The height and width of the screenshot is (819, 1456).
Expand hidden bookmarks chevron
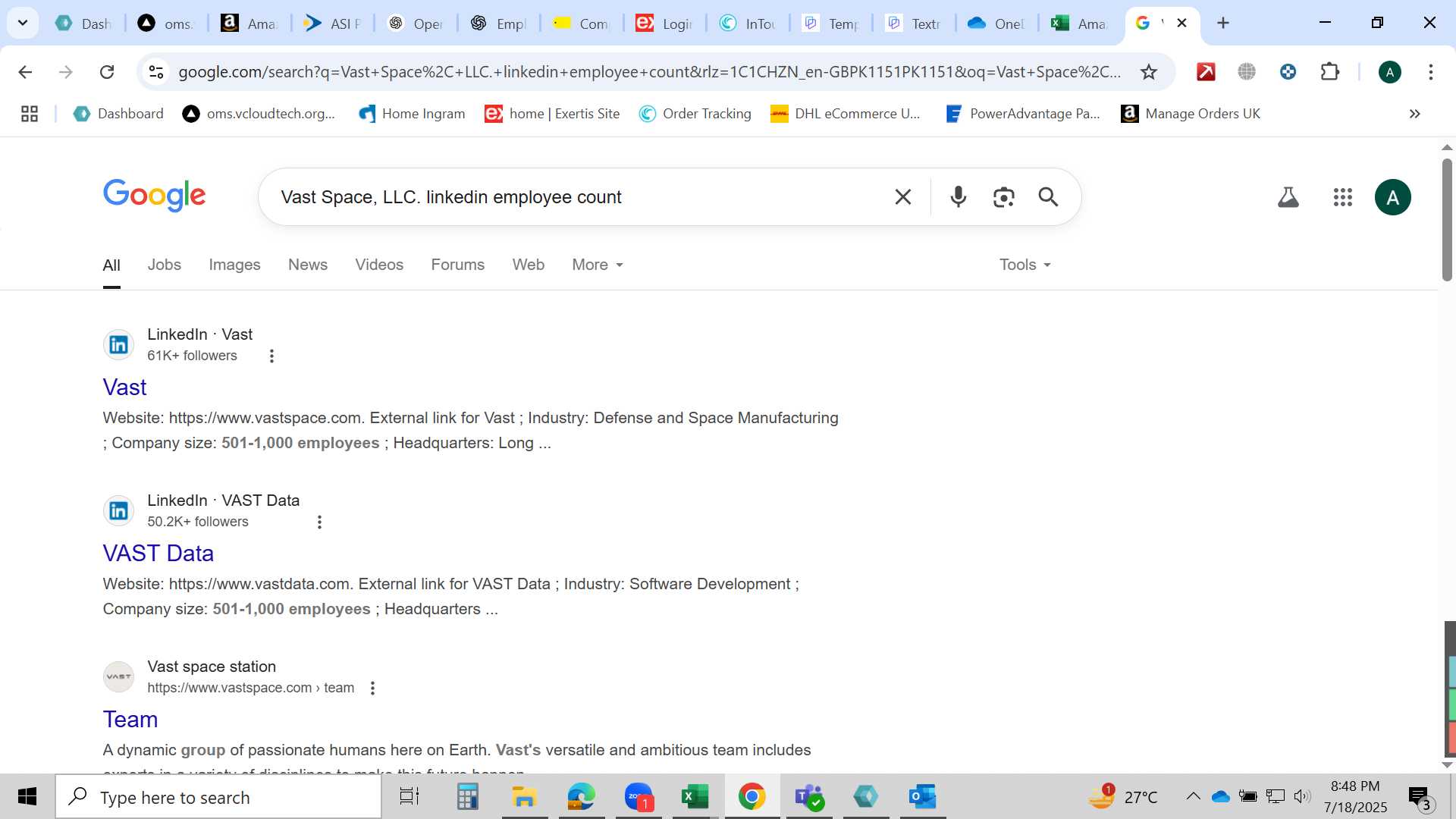tap(1414, 114)
